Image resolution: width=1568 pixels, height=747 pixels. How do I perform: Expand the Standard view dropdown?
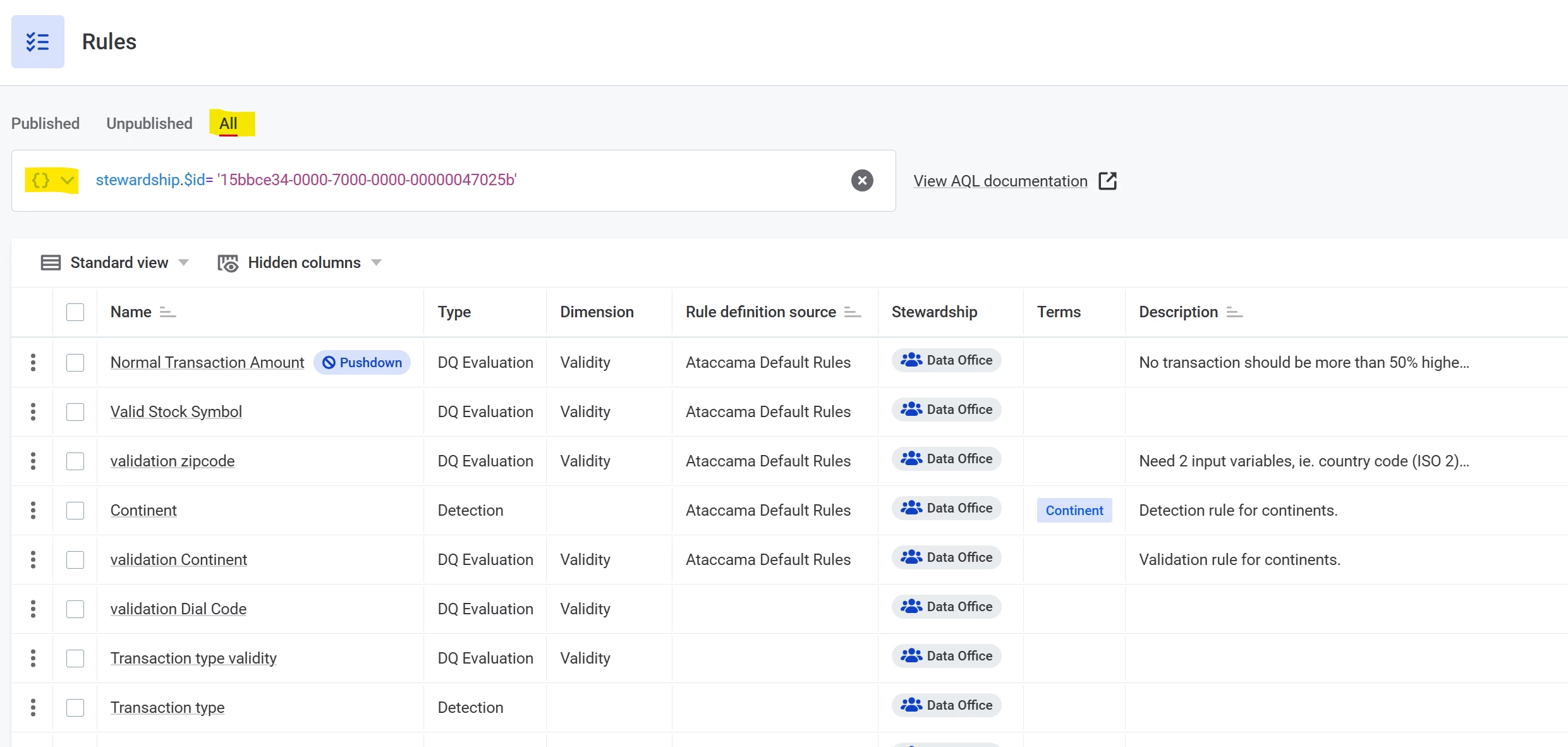click(x=184, y=263)
